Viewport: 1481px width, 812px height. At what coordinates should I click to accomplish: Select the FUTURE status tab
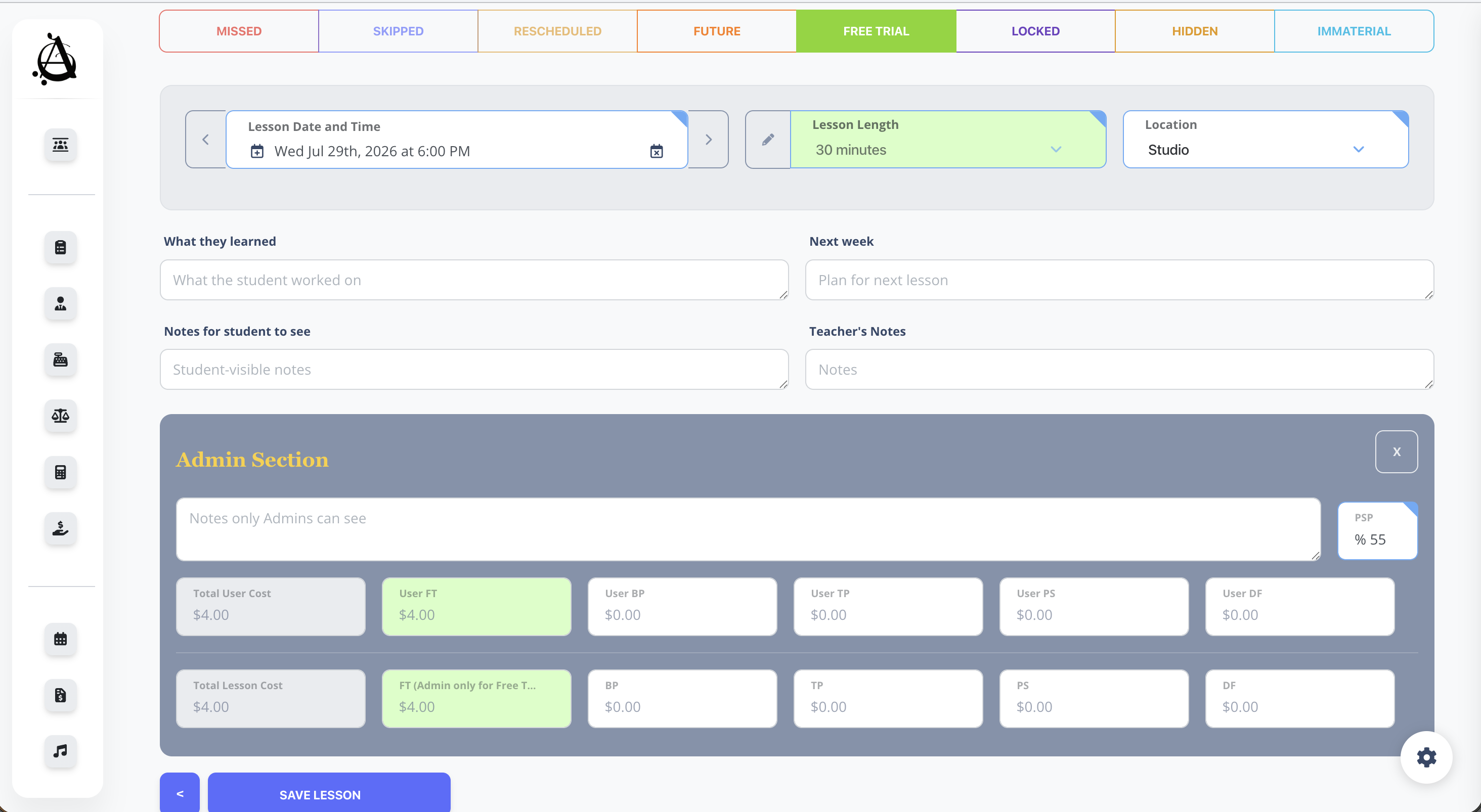tap(716, 31)
